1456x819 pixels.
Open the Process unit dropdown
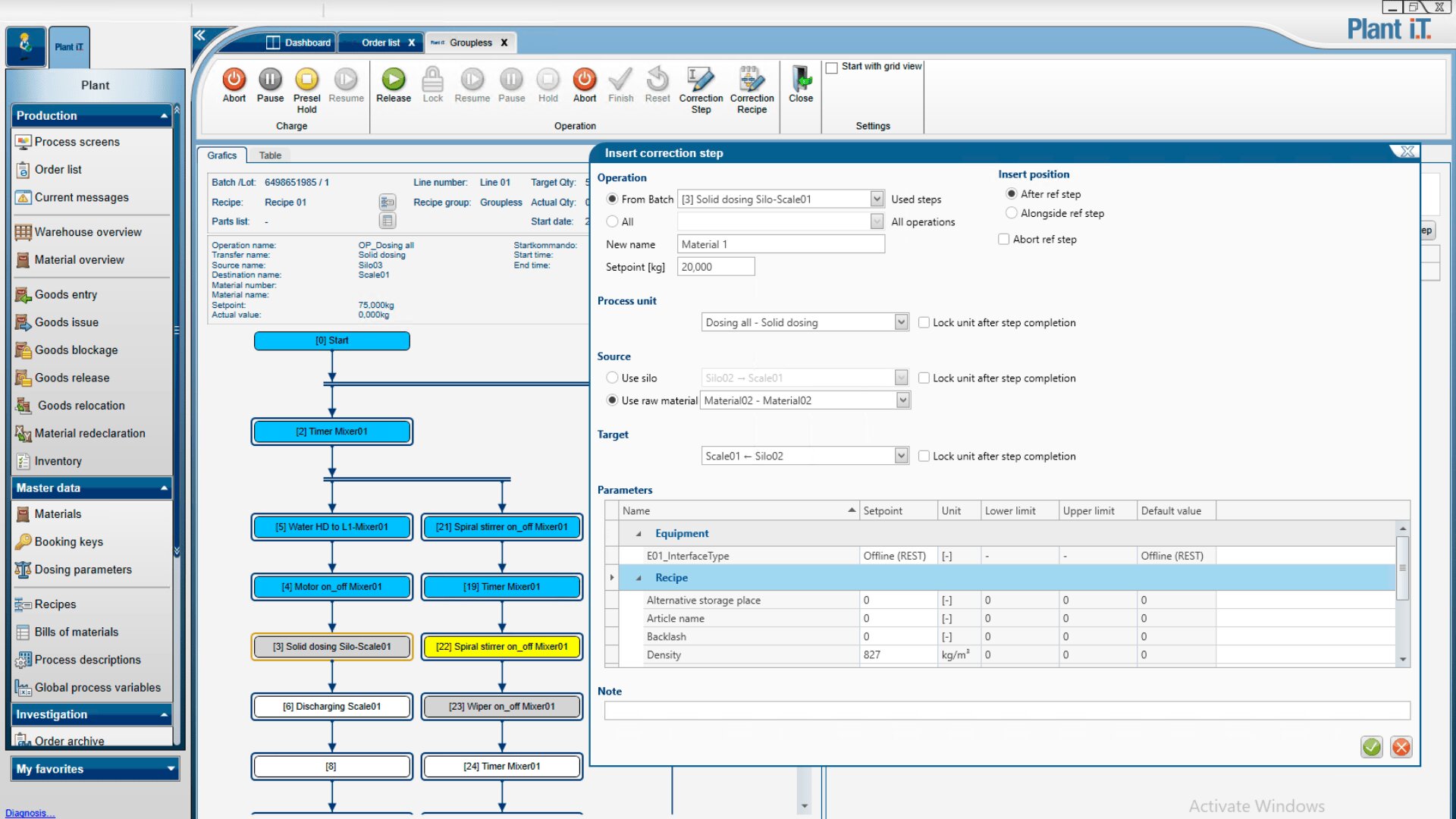pos(901,322)
